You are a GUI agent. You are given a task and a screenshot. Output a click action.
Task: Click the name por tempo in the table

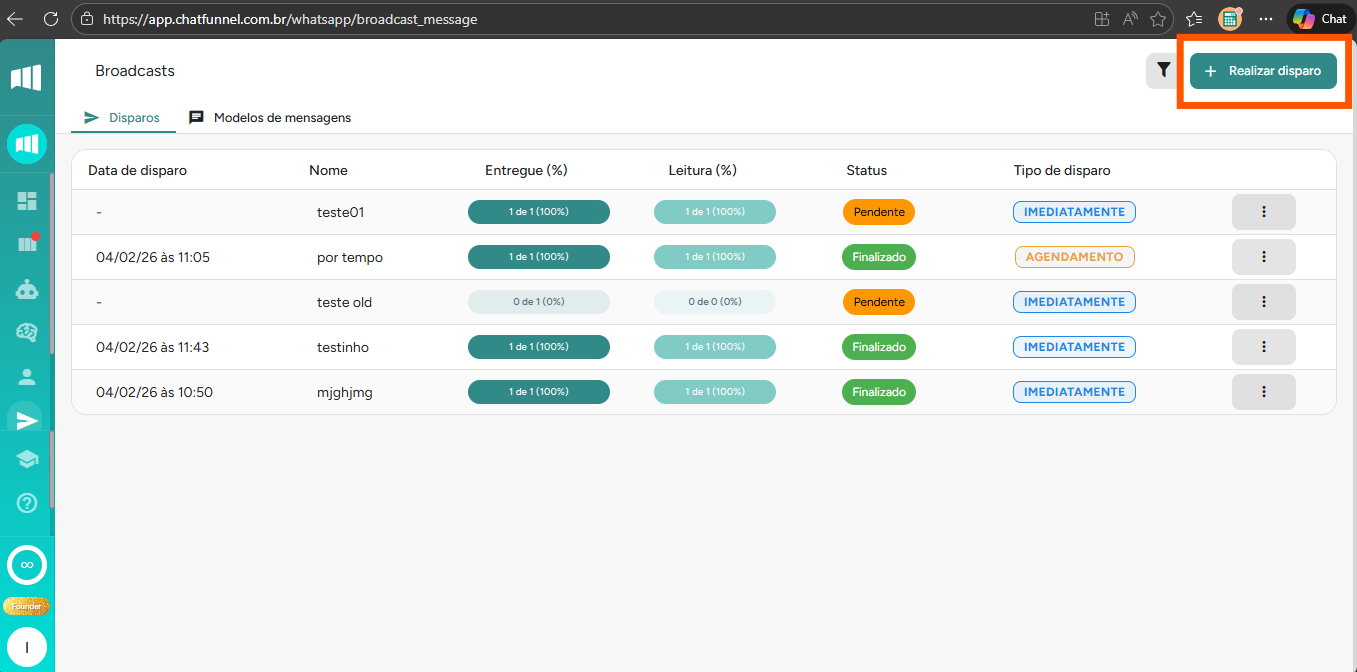point(350,257)
